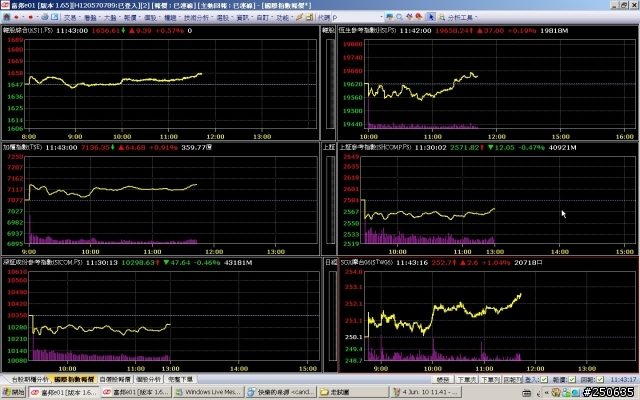The width and height of the screenshot is (640, 400).
Task: Click the Hang Seng value 19658.24
Action: pyautogui.click(x=452, y=31)
